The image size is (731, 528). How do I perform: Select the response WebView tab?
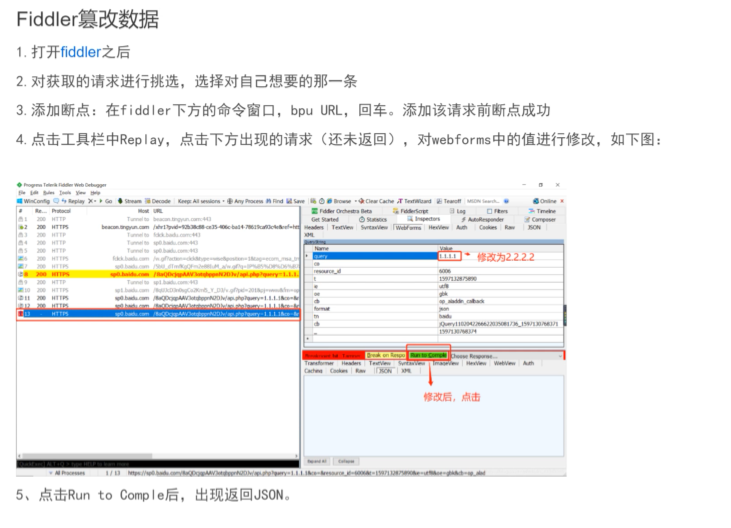point(504,363)
